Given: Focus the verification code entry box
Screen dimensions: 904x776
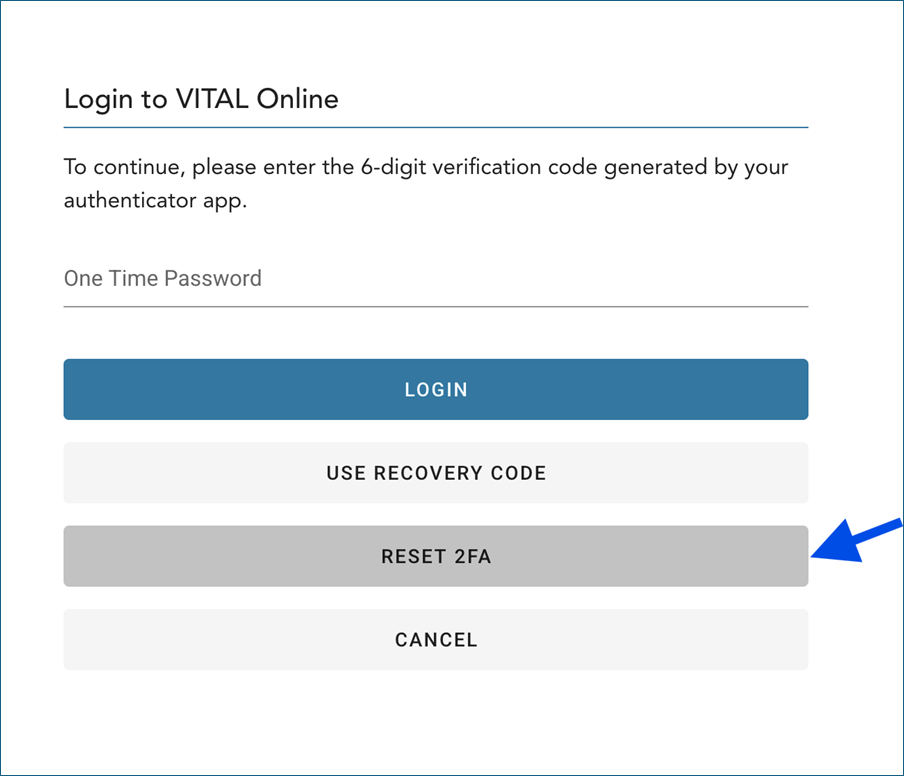Looking at the screenshot, I should tap(435, 279).
